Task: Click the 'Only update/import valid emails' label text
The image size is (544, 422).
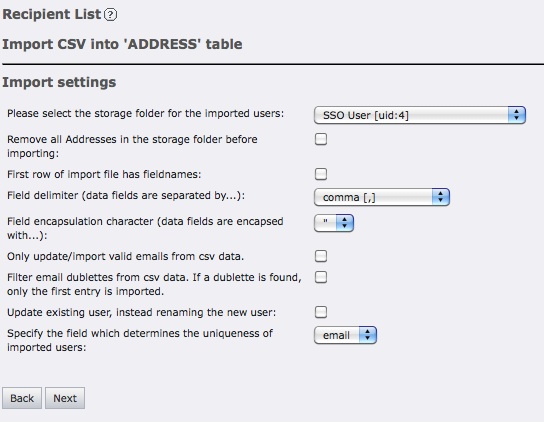Action: tap(126, 256)
